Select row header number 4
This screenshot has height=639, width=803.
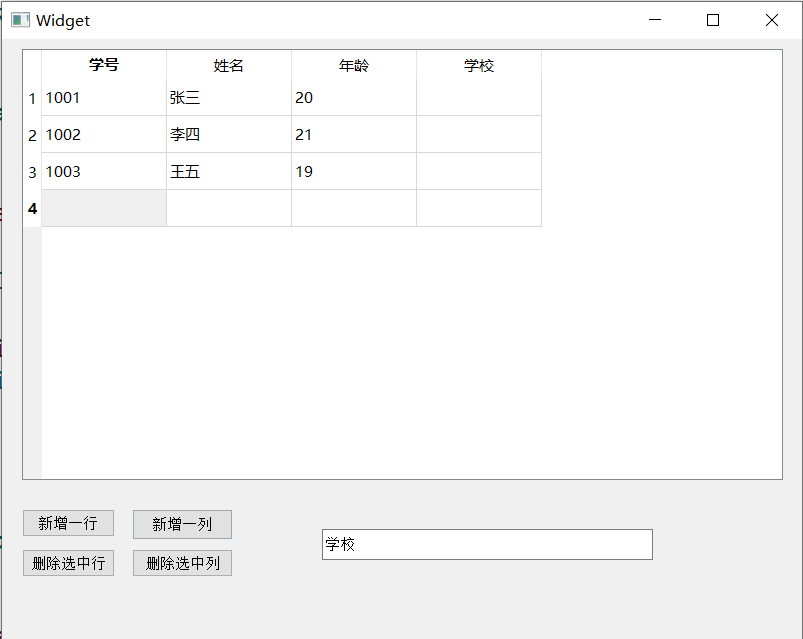32,208
